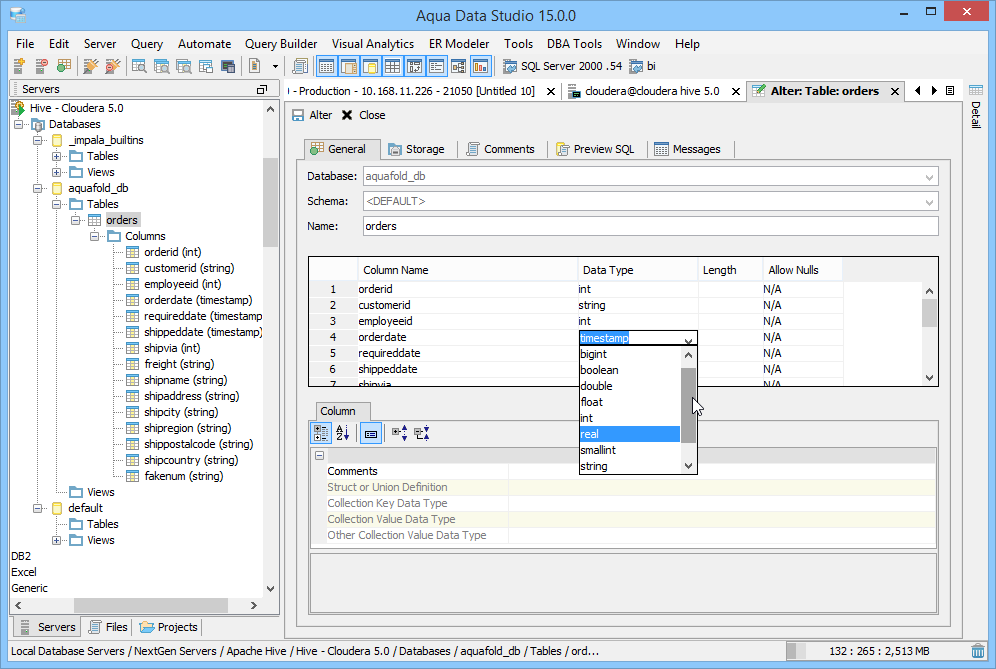This screenshot has width=996, height=669.
Task: Click the Servers panel restore icon
Action: pyautogui.click(x=262, y=90)
